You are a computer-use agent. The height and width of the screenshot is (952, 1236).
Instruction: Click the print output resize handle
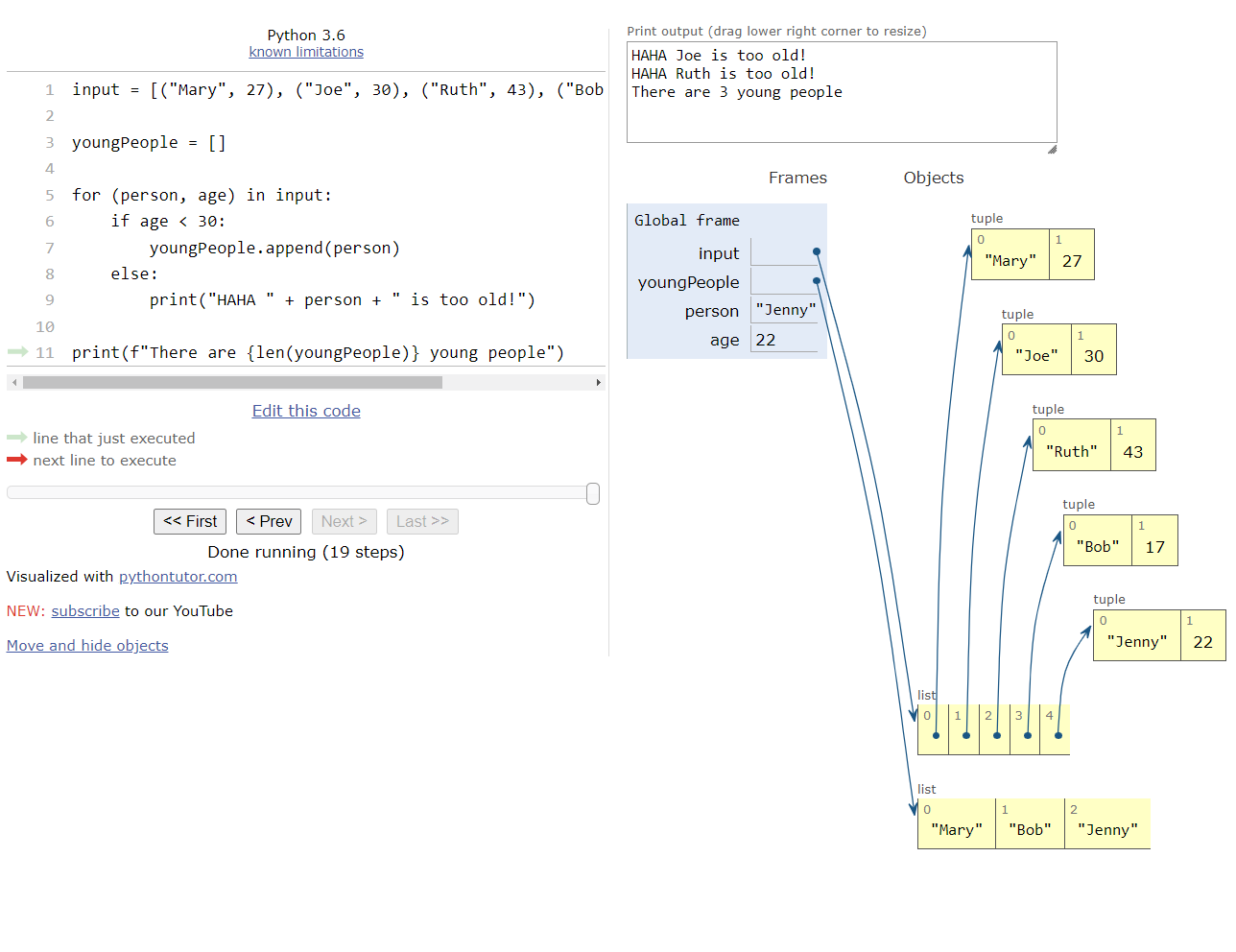point(1052,149)
